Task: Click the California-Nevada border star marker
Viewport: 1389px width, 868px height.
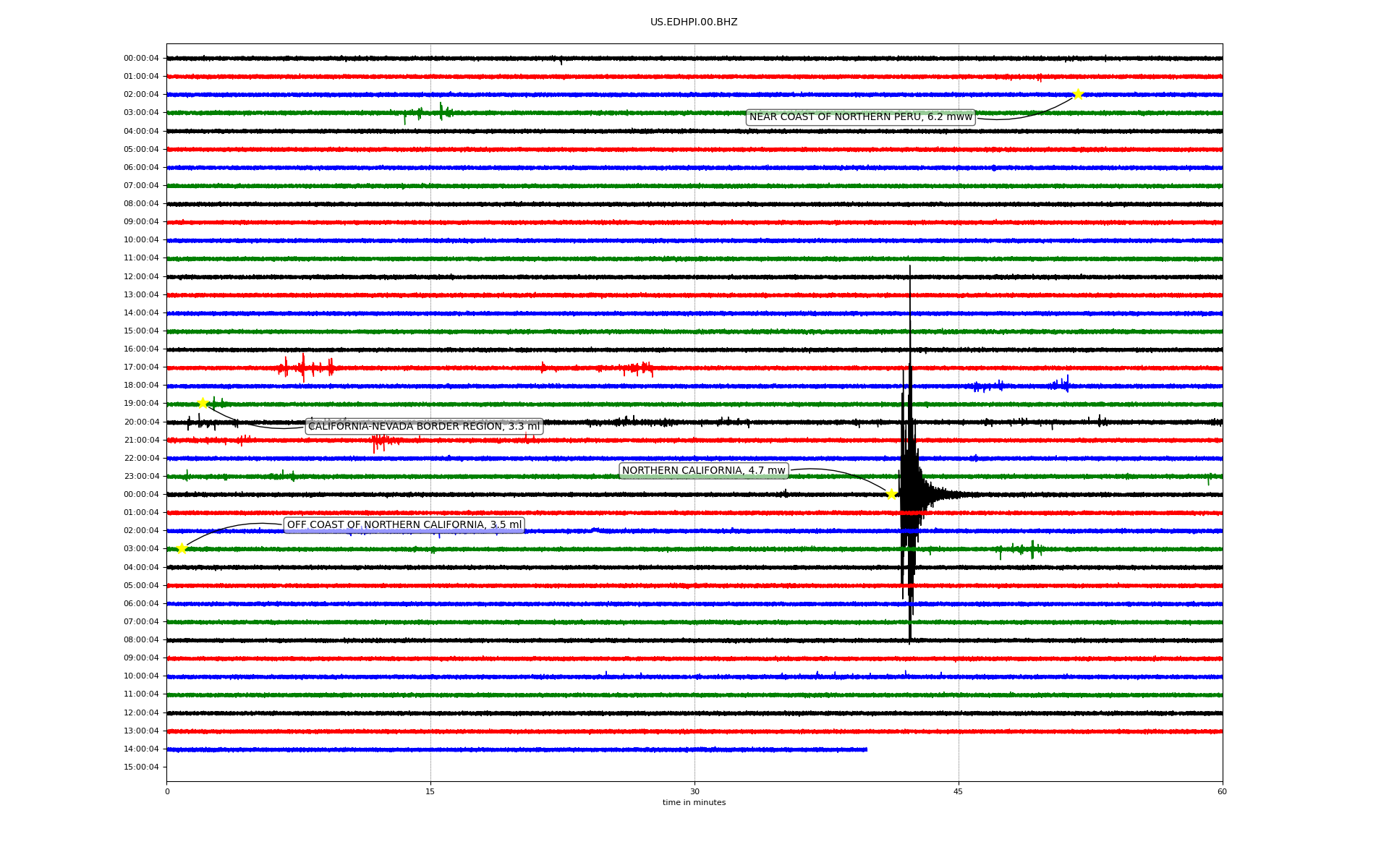Action: coord(203,403)
